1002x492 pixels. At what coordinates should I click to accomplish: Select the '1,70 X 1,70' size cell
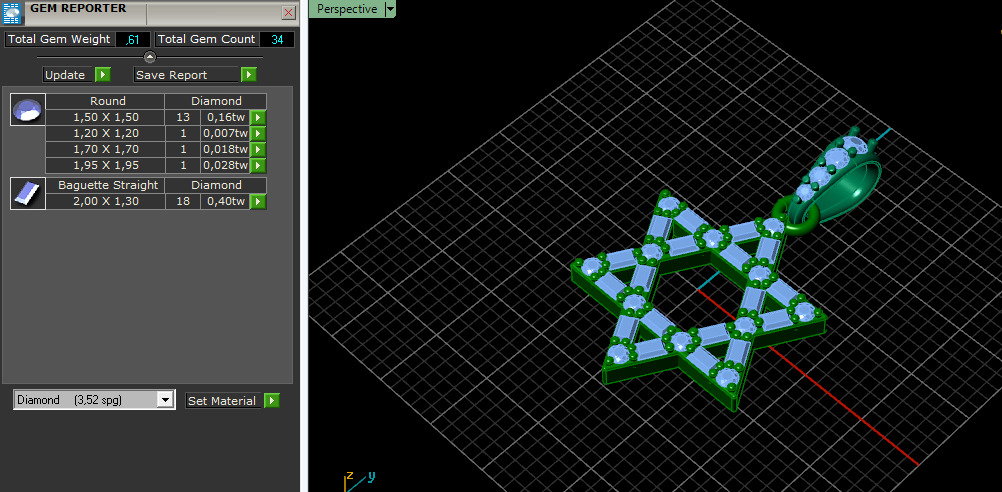(x=105, y=150)
